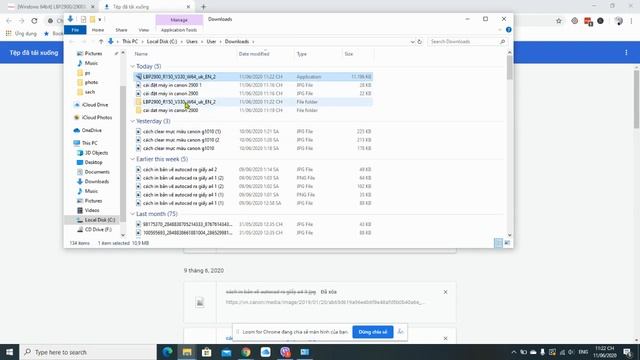
Task: Open the File tab in Explorer ribbon
Action: pyautogui.click(x=75, y=30)
